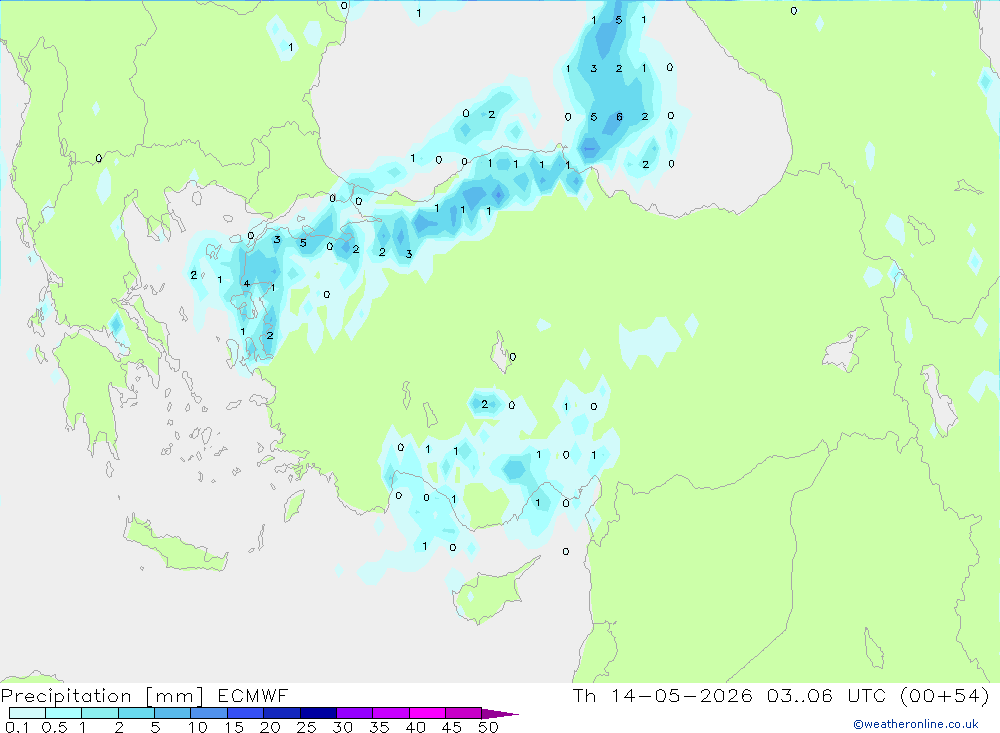Open the weatheronline.co.uk copyright link
The width and height of the screenshot is (1000, 733).
tap(916, 724)
